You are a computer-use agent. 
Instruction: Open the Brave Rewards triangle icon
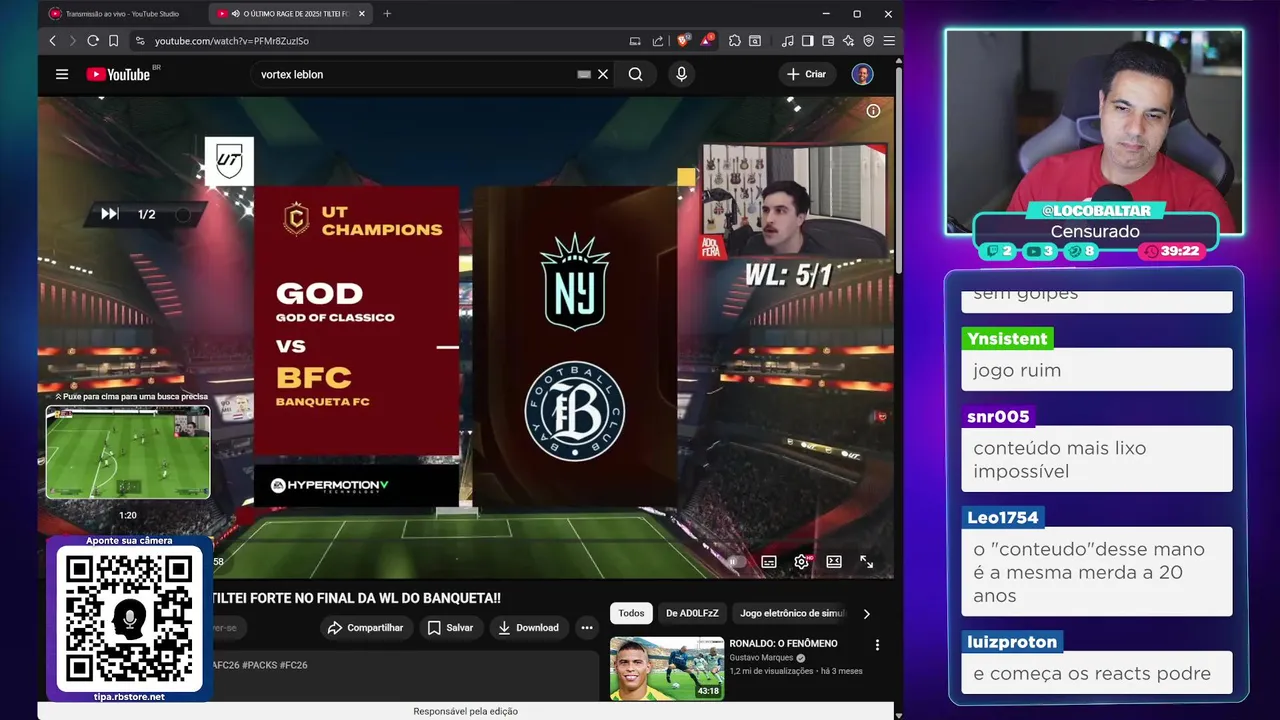click(707, 41)
